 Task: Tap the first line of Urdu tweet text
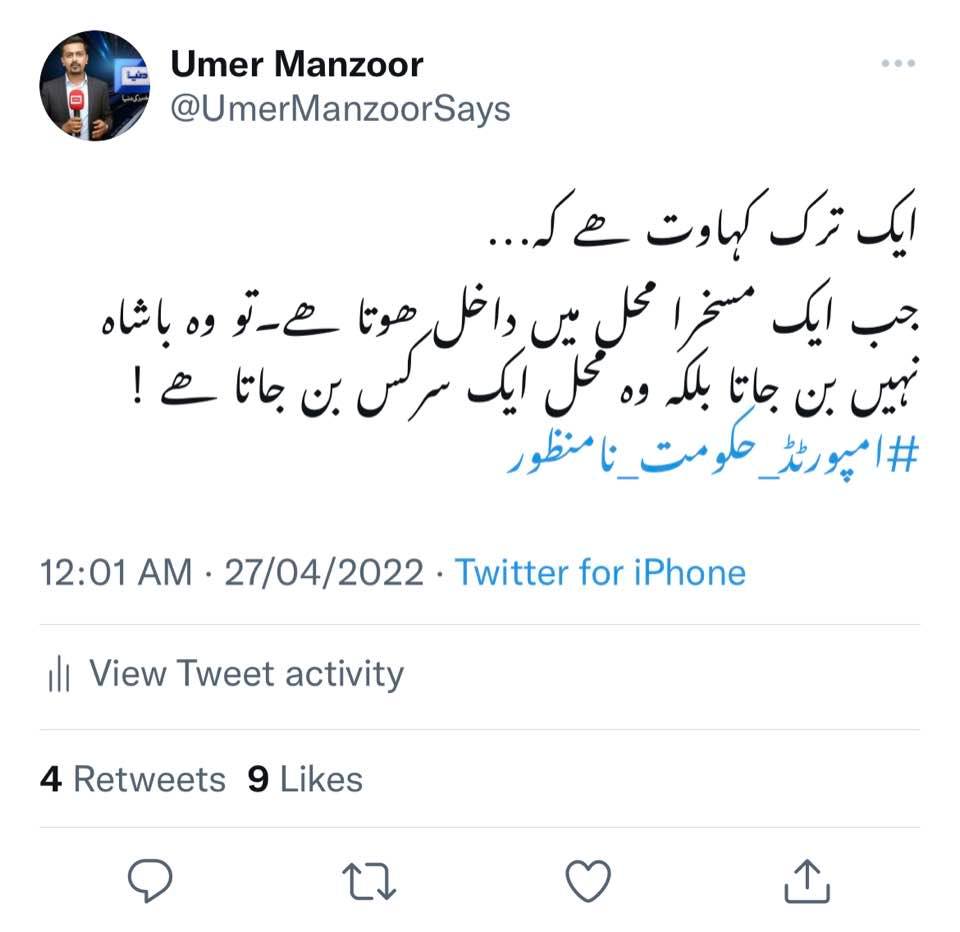pos(703,222)
